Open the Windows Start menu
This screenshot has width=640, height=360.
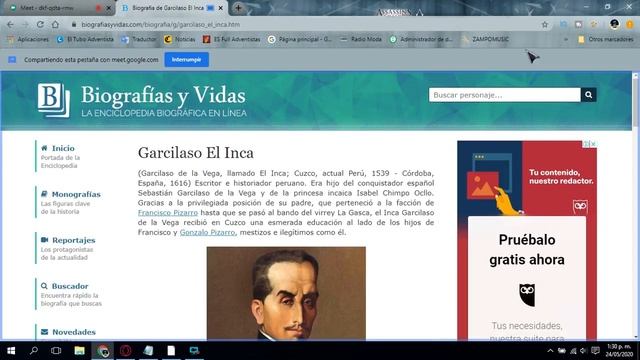11,351
